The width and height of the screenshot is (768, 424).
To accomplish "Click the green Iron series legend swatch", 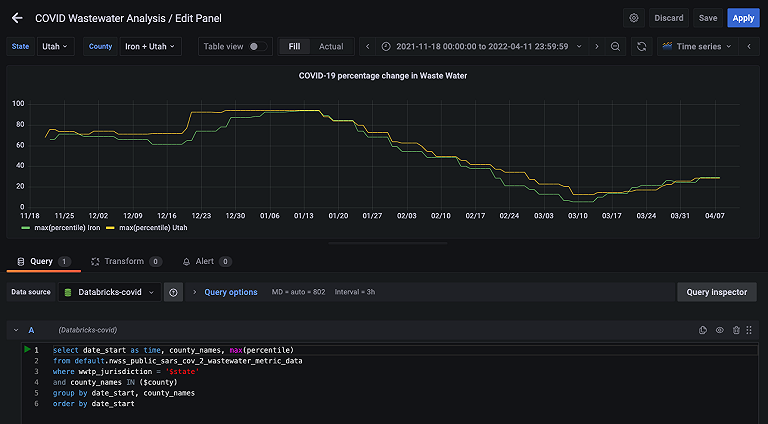I will [25, 228].
